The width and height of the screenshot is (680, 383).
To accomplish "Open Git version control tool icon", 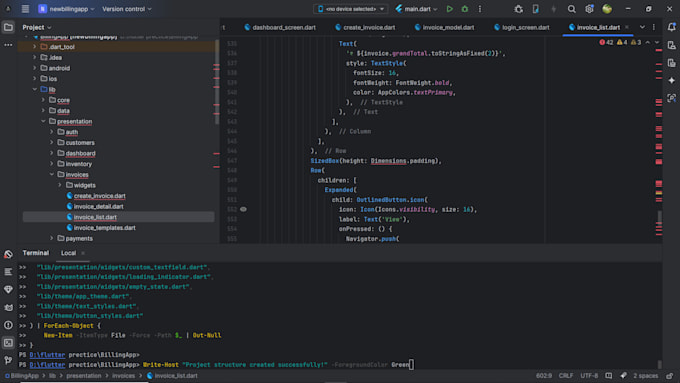I will click(x=8, y=360).
